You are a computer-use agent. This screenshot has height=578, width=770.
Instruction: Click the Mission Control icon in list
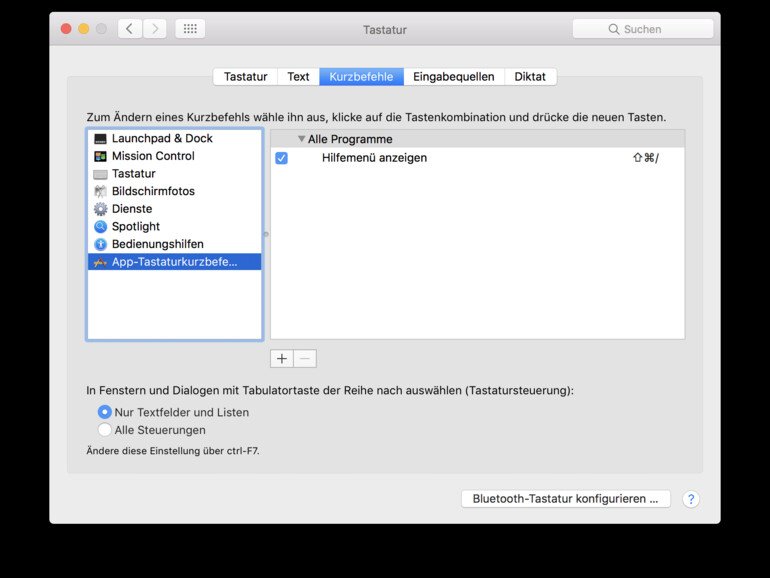coord(100,157)
